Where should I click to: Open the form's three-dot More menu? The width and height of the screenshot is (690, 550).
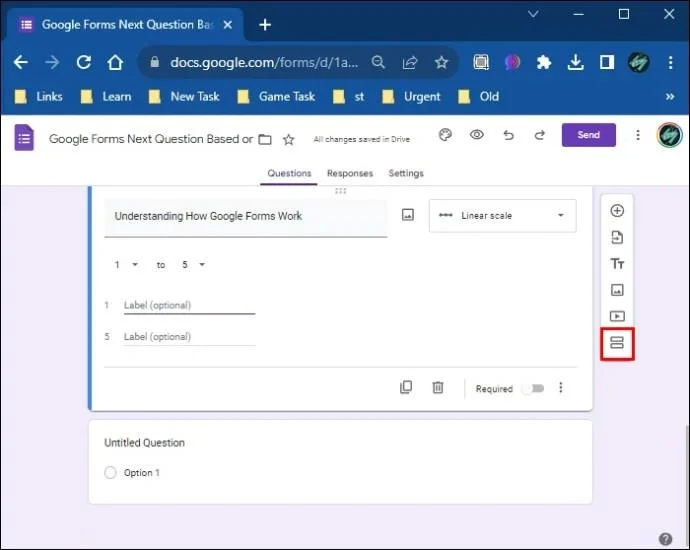pos(638,135)
